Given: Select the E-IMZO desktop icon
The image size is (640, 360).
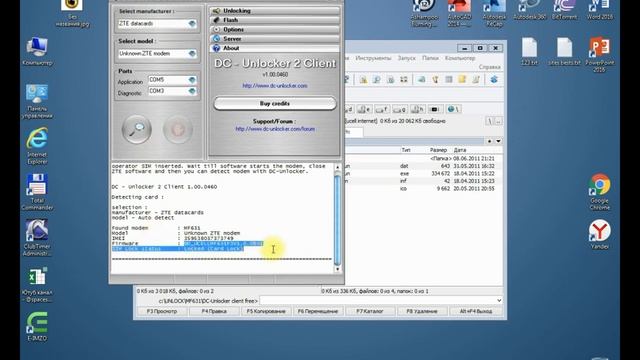Looking at the screenshot, I should click(37, 327).
